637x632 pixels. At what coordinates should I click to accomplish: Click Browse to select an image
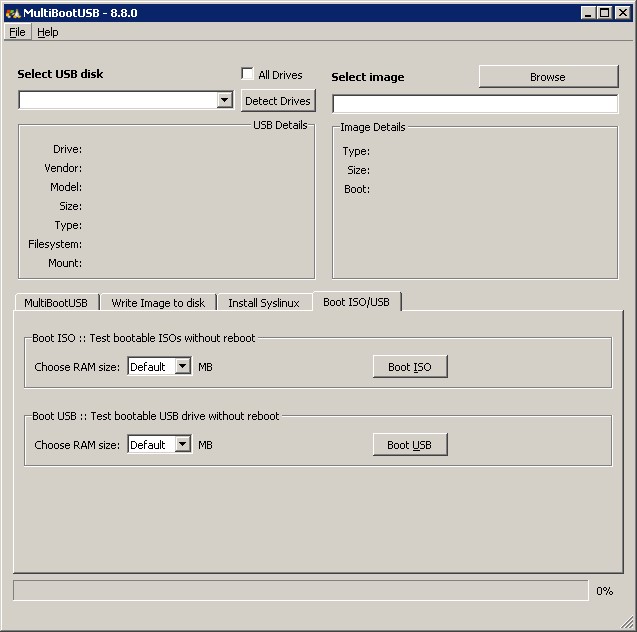pyautogui.click(x=548, y=77)
